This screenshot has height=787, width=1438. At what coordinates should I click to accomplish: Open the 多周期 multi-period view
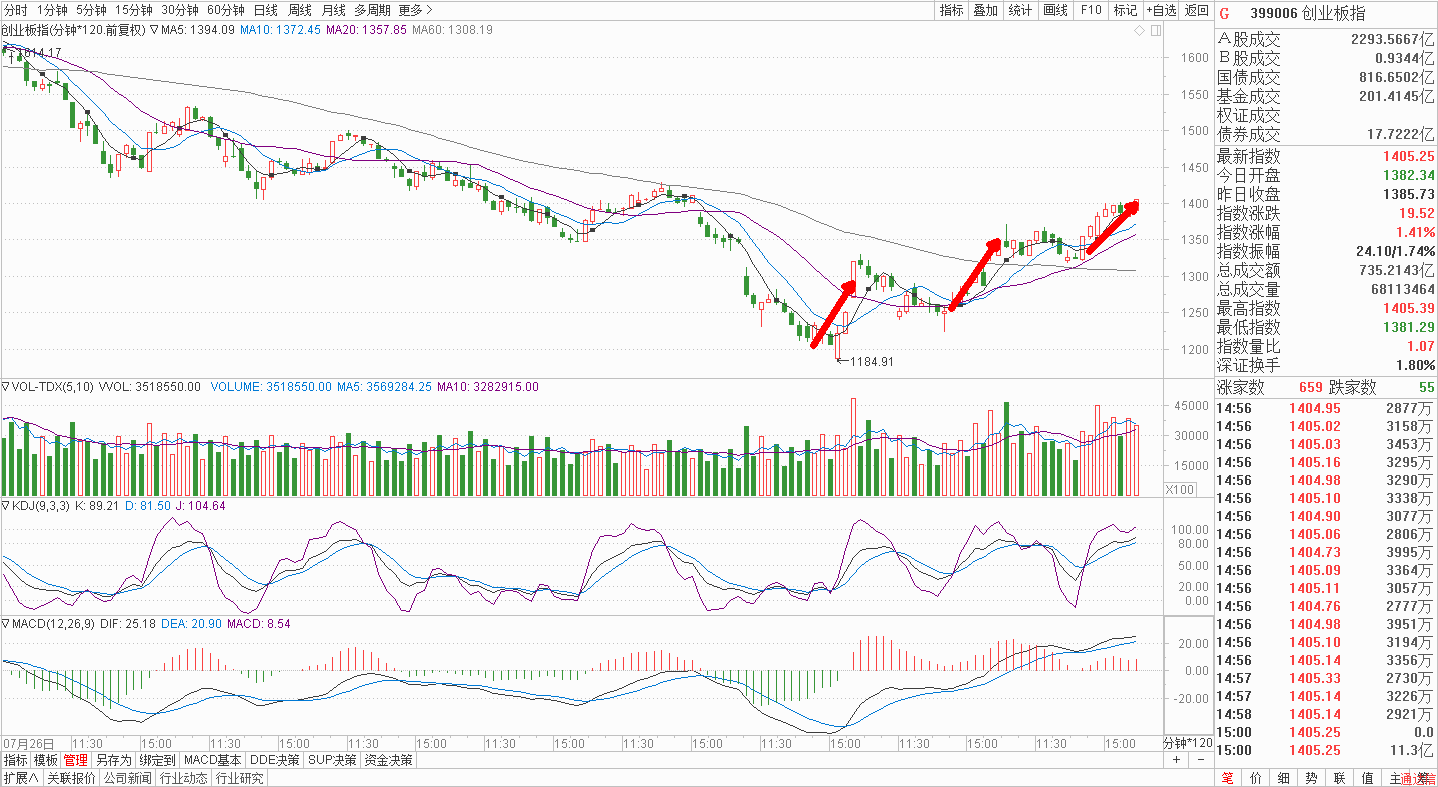click(x=372, y=10)
